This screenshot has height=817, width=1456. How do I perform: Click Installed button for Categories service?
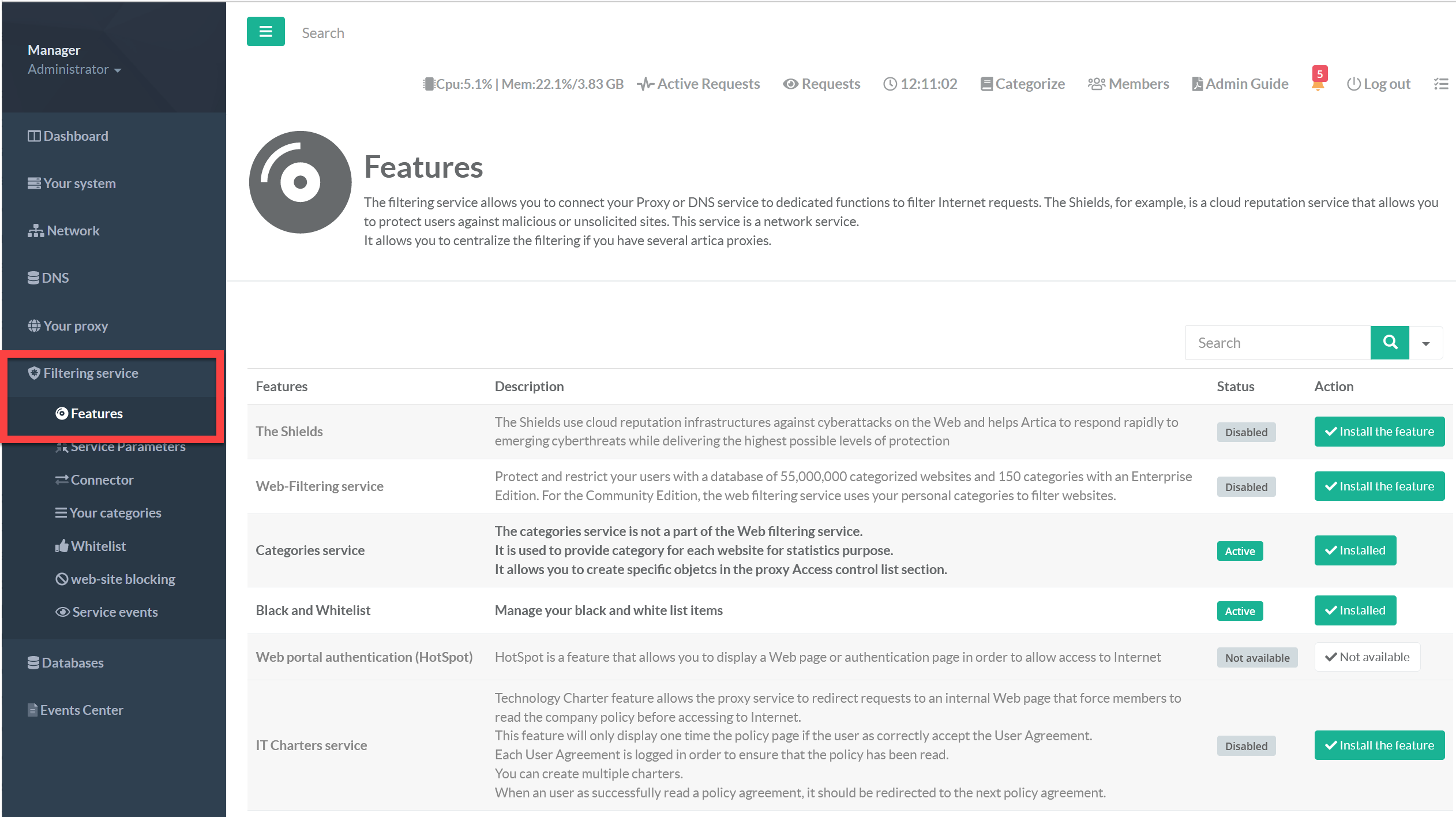(1355, 550)
